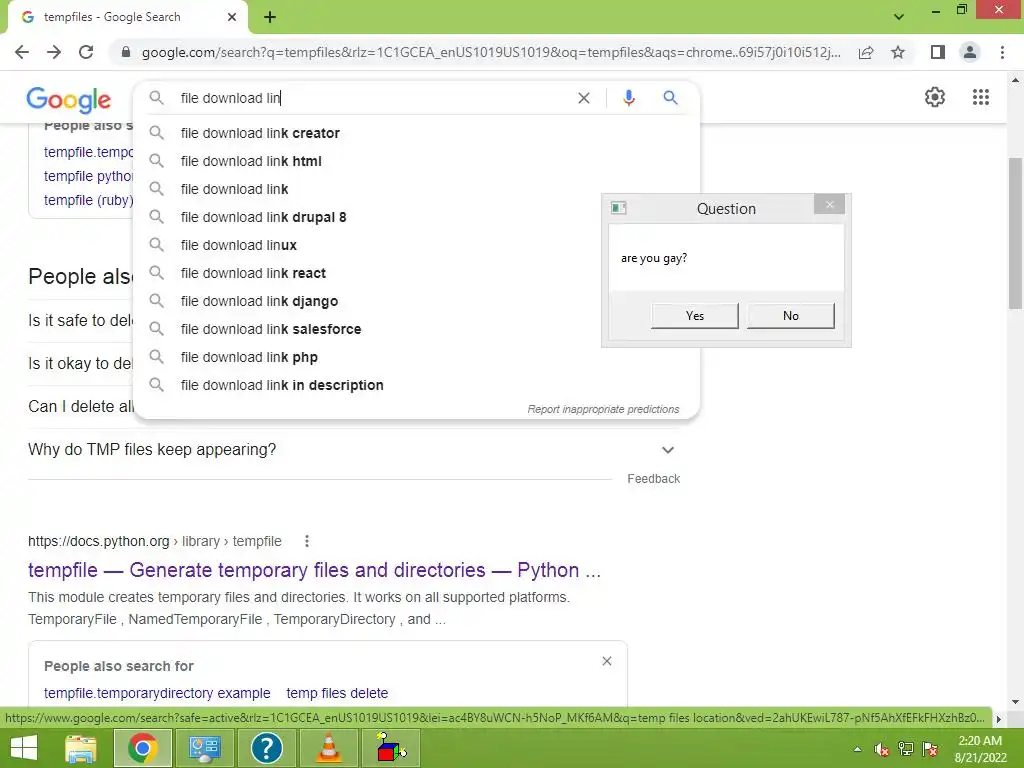Screen dimensions: 1024x768
Task: Open 'tempfile.temporarydirectory example' related search
Action: [x=157, y=693]
